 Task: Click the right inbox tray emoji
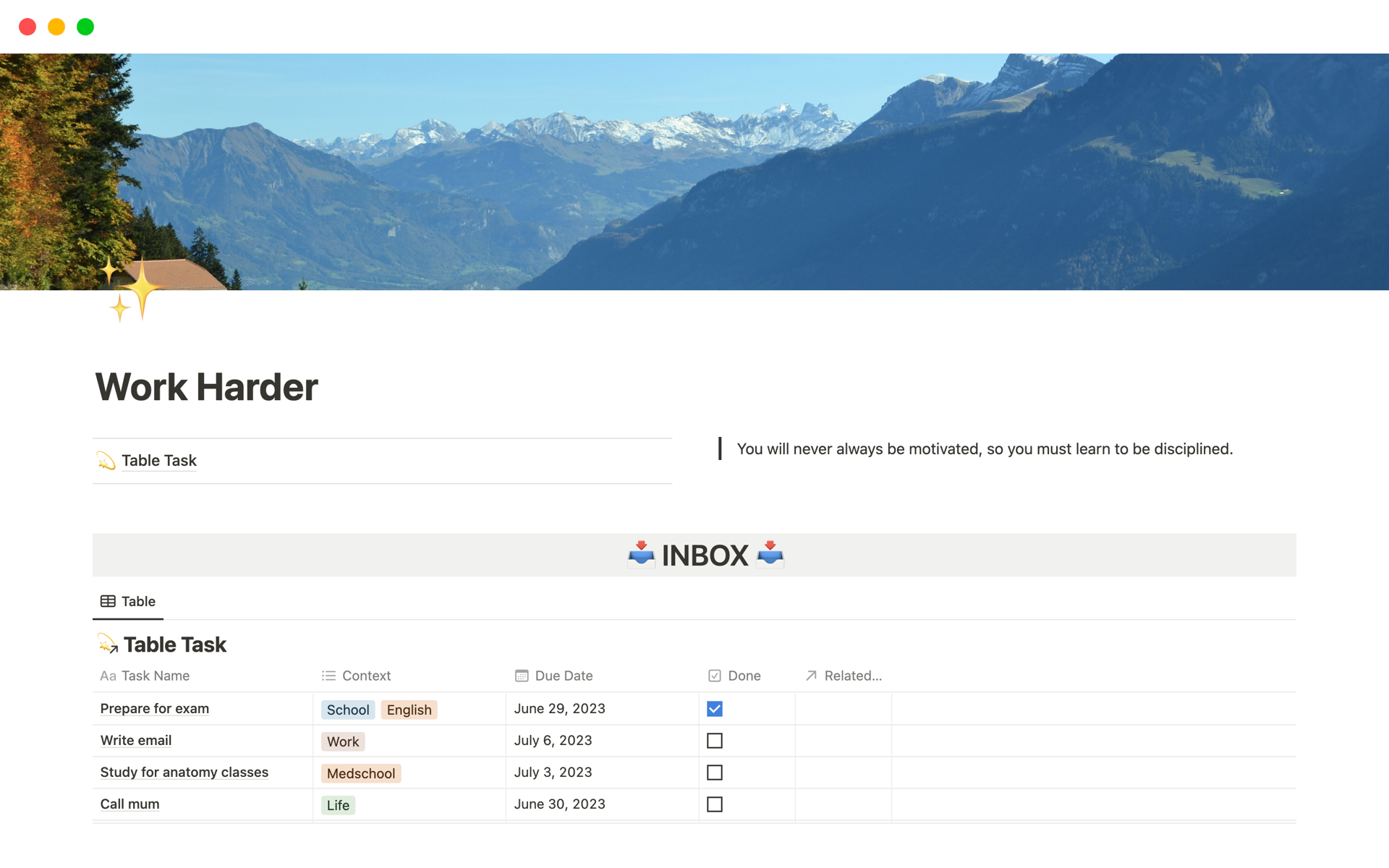click(770, 554)
